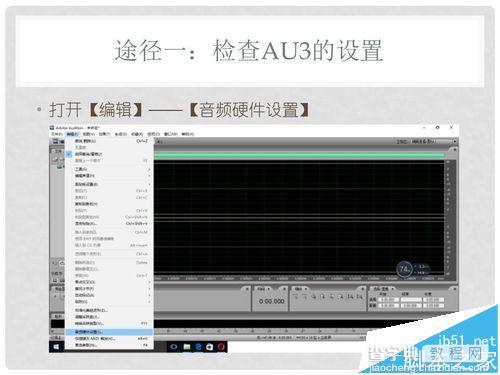
Task: Expand the 工具 submenu arrow
Action: 149,169
